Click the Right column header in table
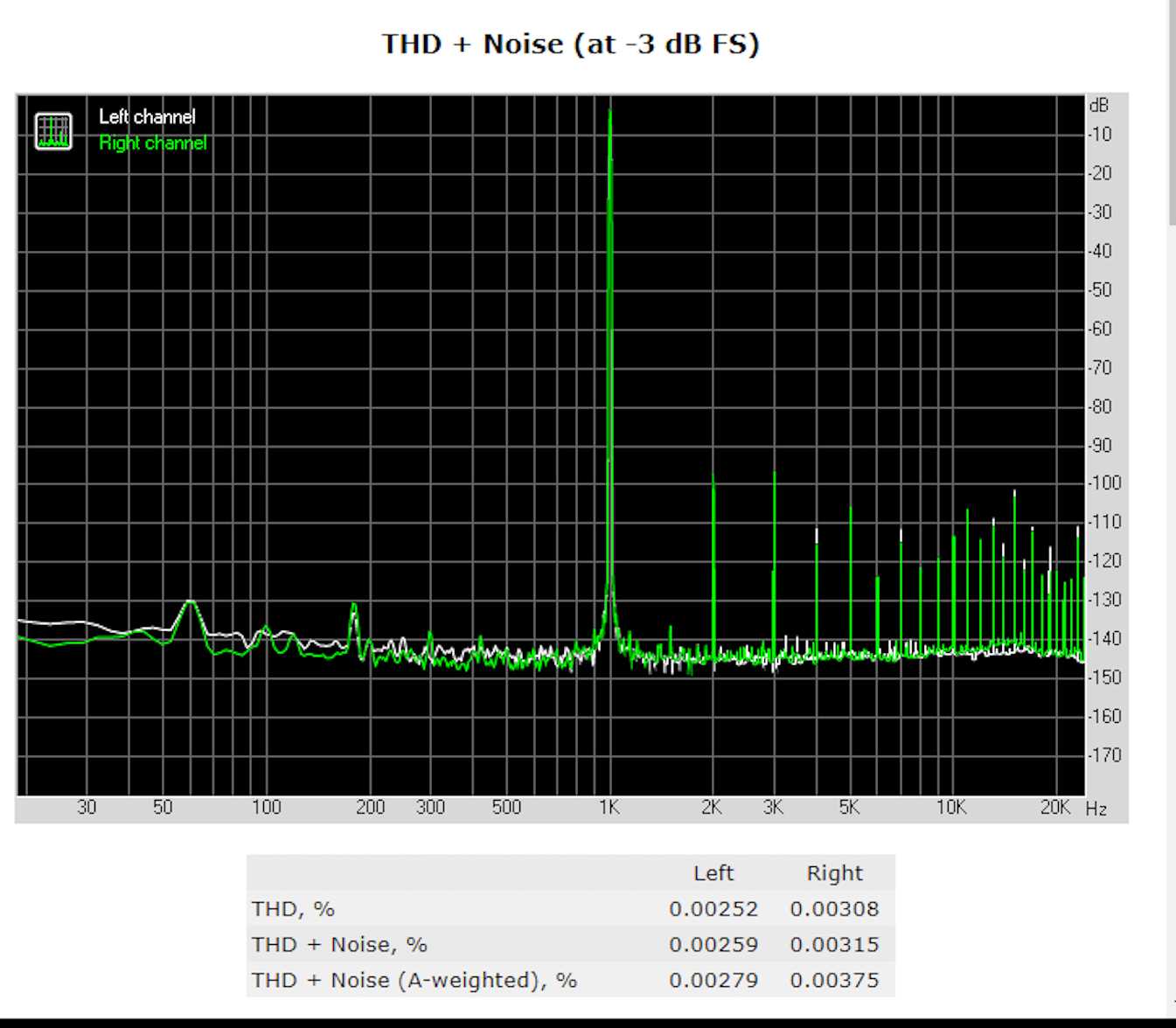Image resolution: width=1176 pixels, height=1028 pixels. tap(834, 872)
